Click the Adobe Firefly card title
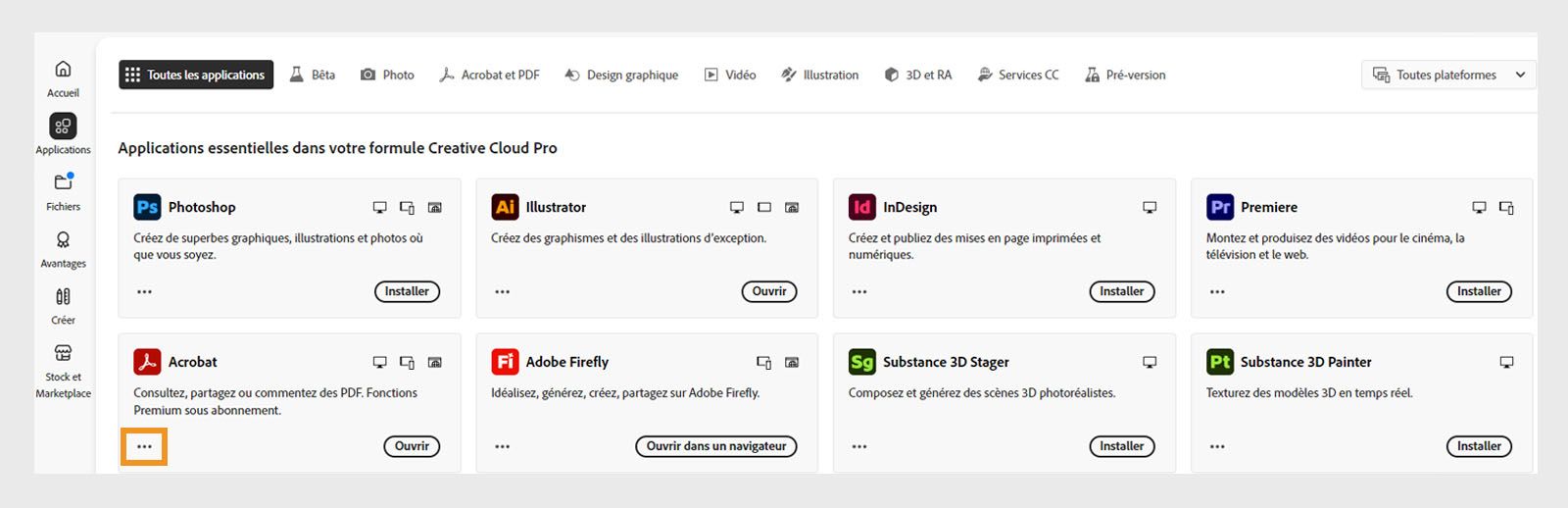 coord(567,362)
